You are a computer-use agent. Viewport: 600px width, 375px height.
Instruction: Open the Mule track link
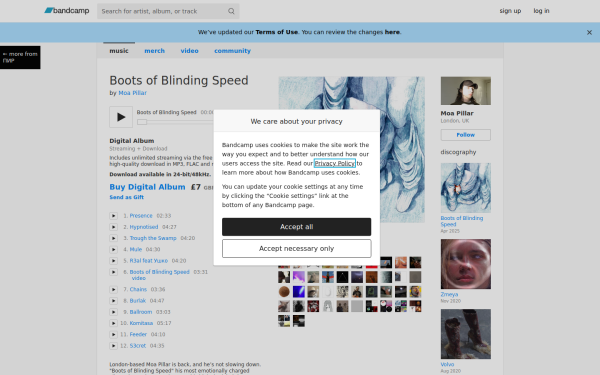click(136, 249)
